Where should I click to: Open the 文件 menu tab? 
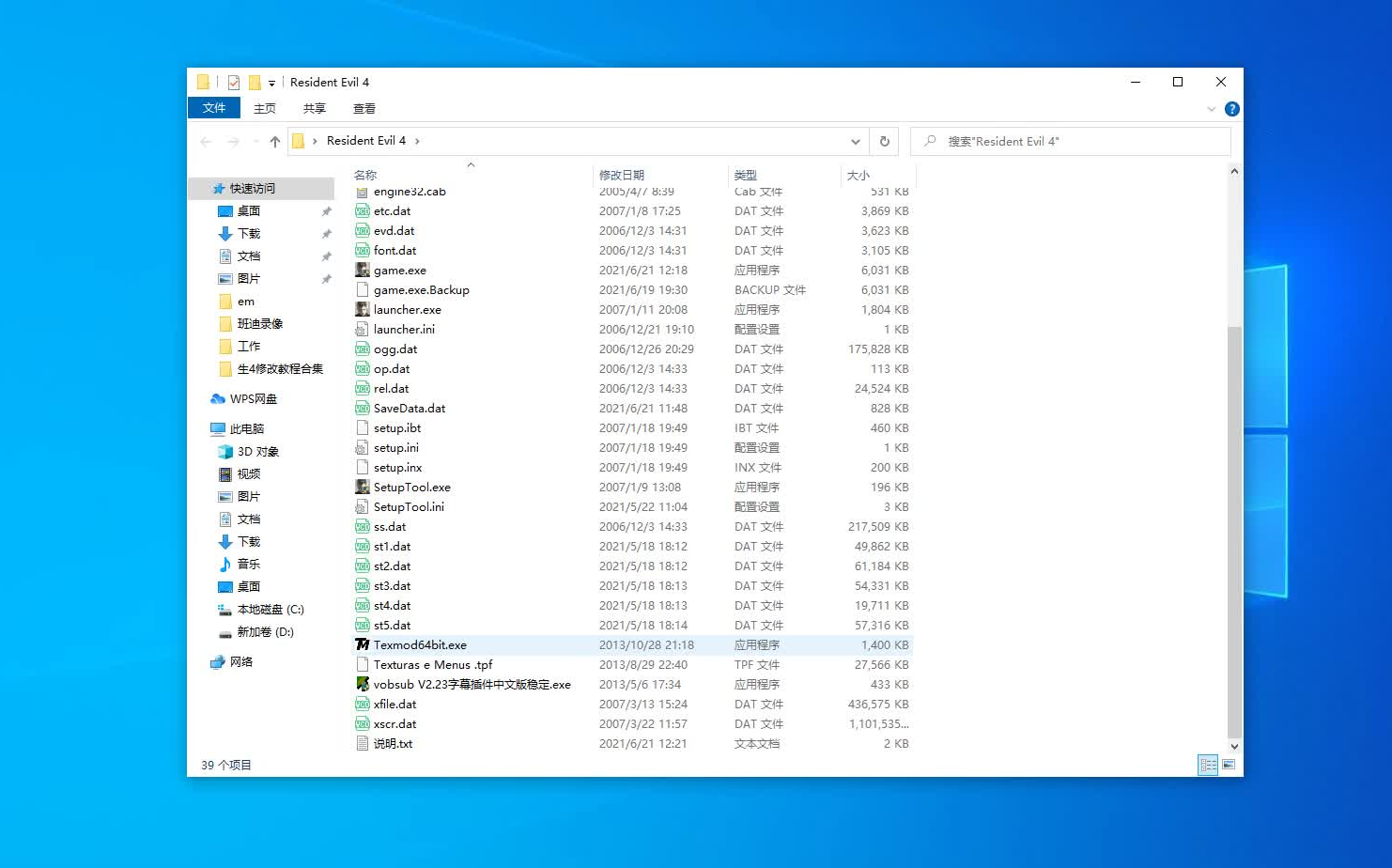[x=214, y=108]
